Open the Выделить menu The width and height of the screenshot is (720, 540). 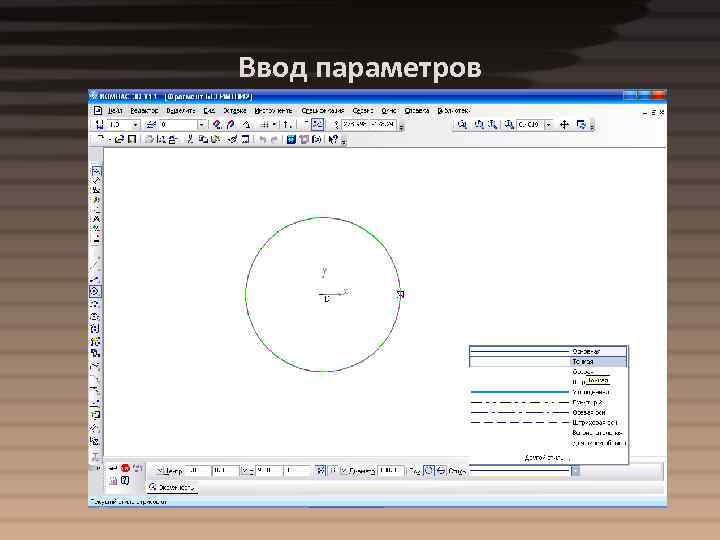click(181, 111)
